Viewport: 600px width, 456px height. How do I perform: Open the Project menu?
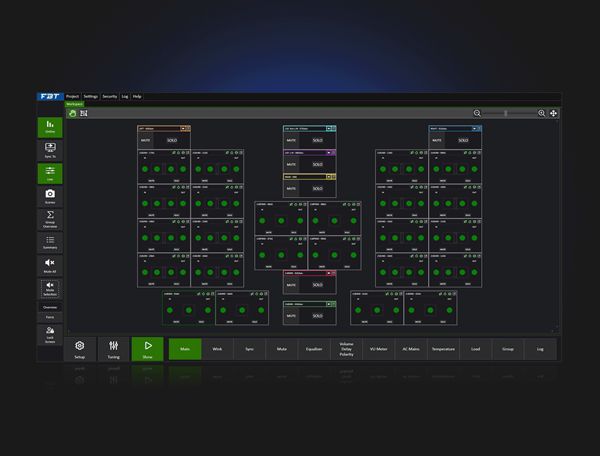pos(72,96)
